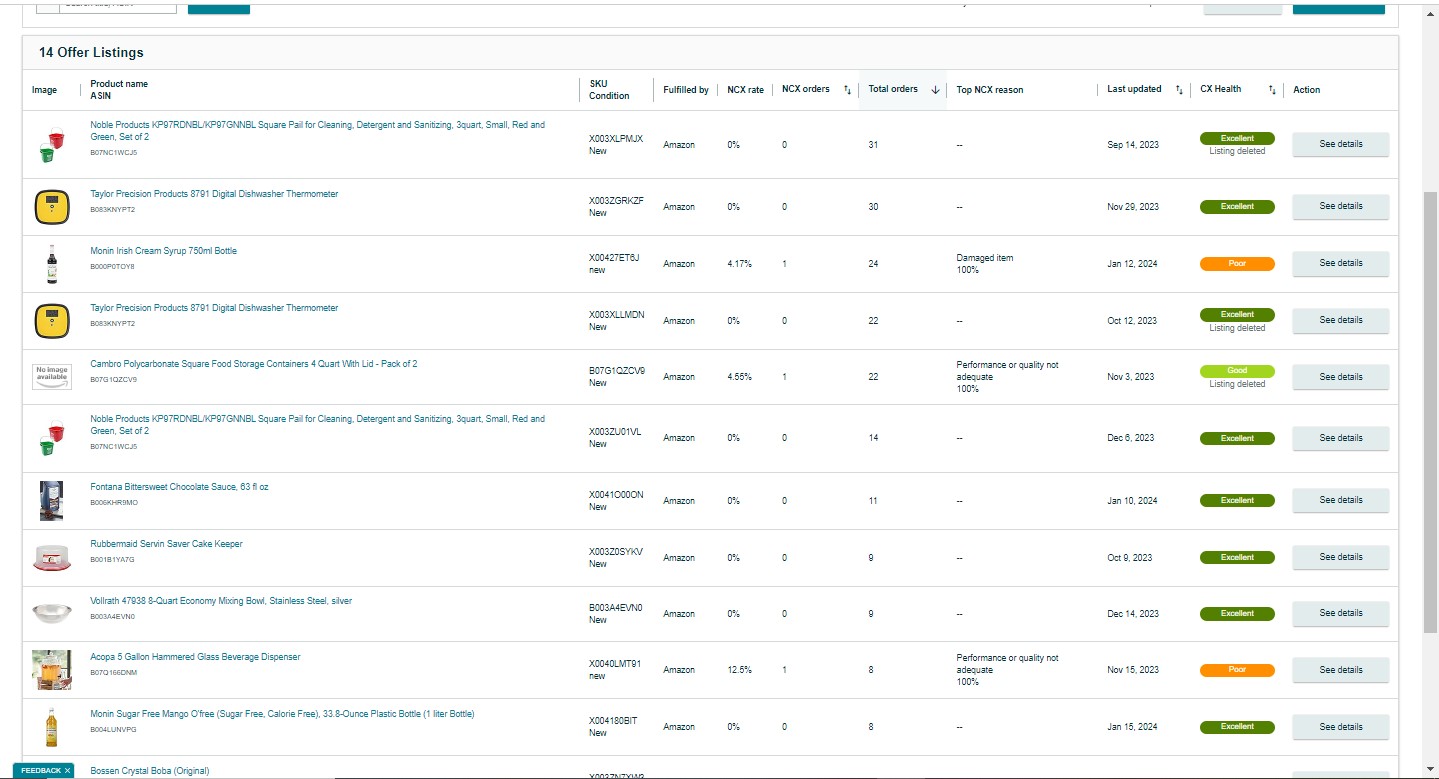Sort listings by NCX orders arrows icon
Image resolution: width=1439 pixels, height=779 pixels.
pos(847,90)
